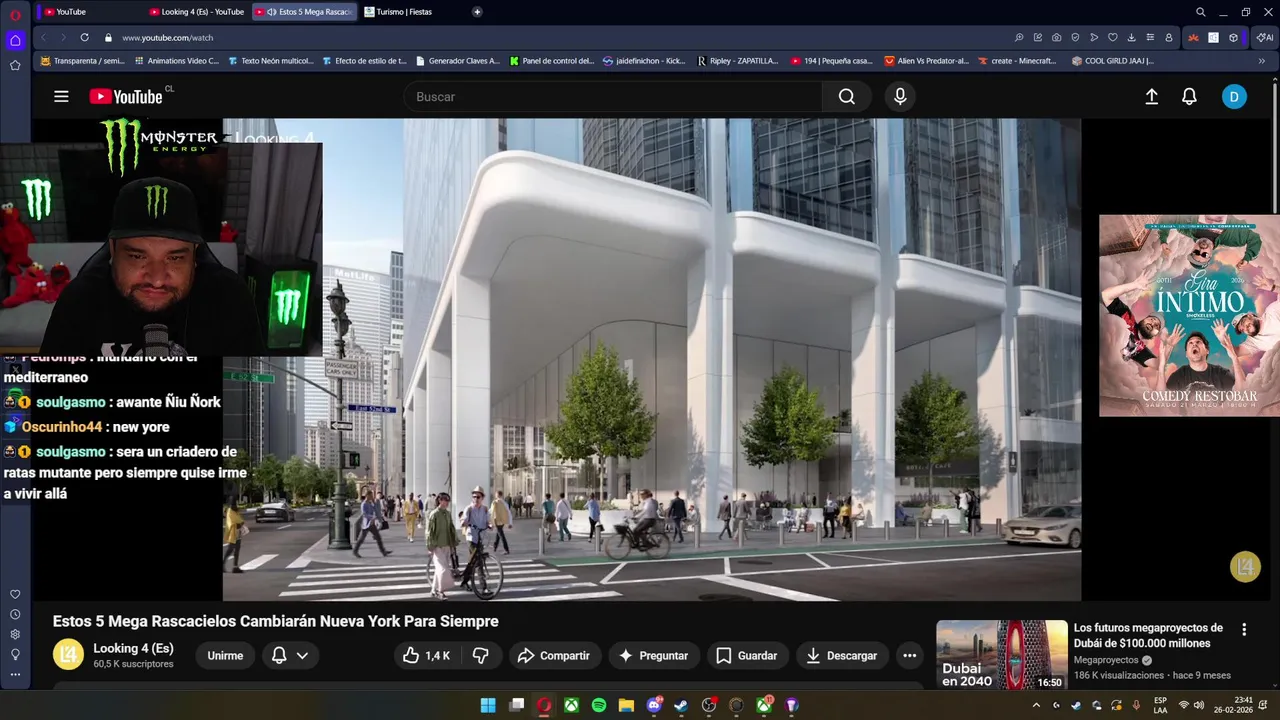Open 'COOL GIRLD JAAJ' bookmark
The height and width of the screenshot is (720, 1280).
pos(1112,61)
